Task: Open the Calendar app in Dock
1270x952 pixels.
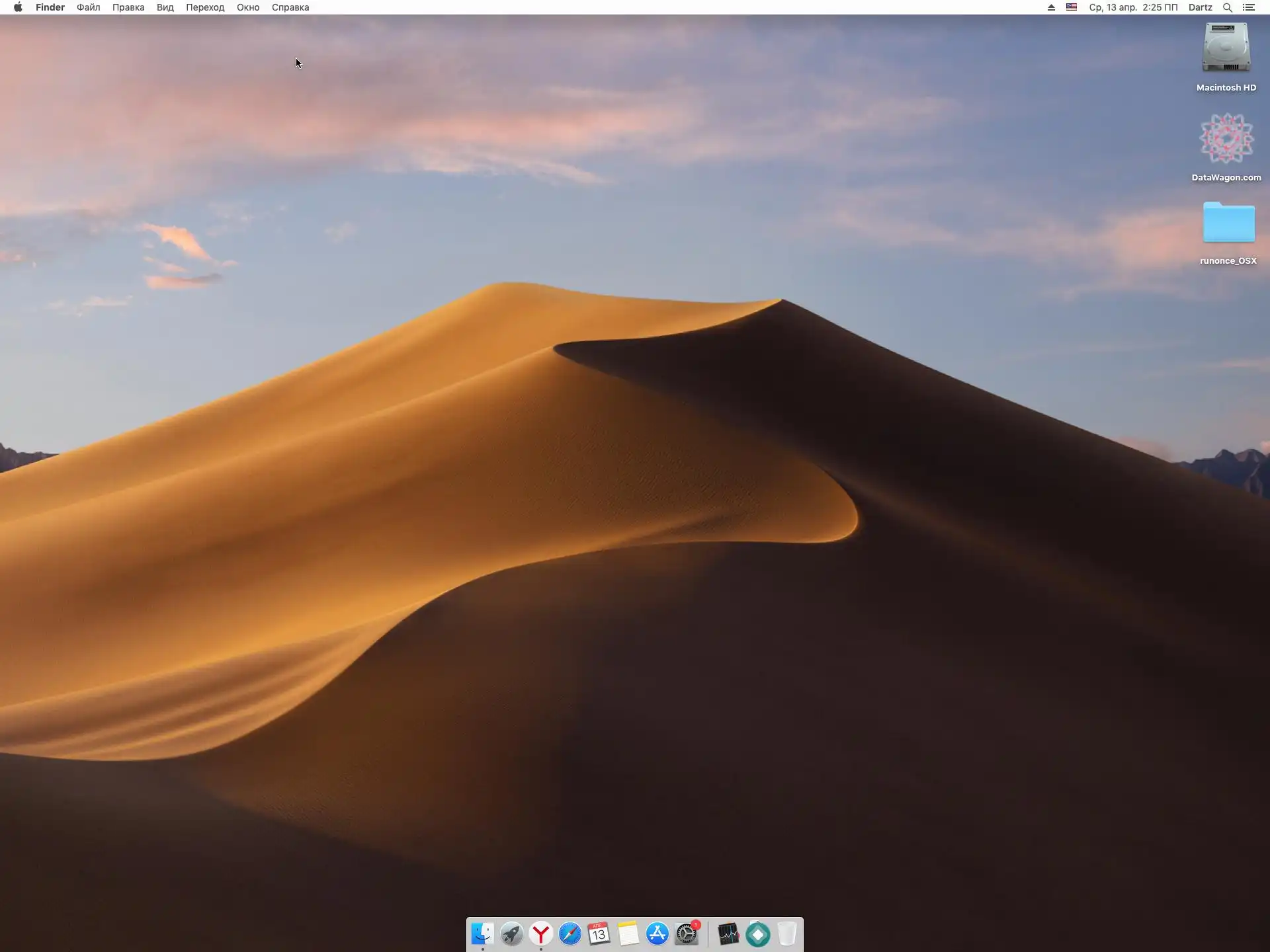Action: pyautogui.click(x=599, y=933)
